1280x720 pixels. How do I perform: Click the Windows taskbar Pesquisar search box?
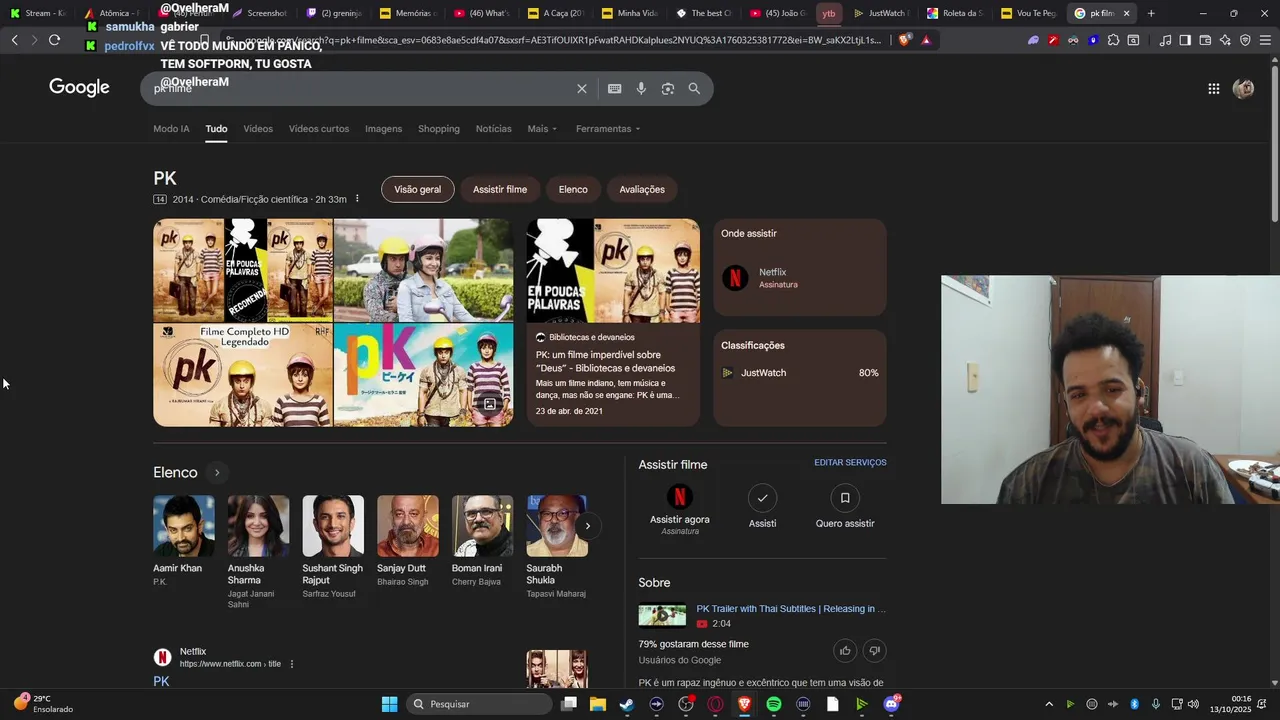click(479, 704)
